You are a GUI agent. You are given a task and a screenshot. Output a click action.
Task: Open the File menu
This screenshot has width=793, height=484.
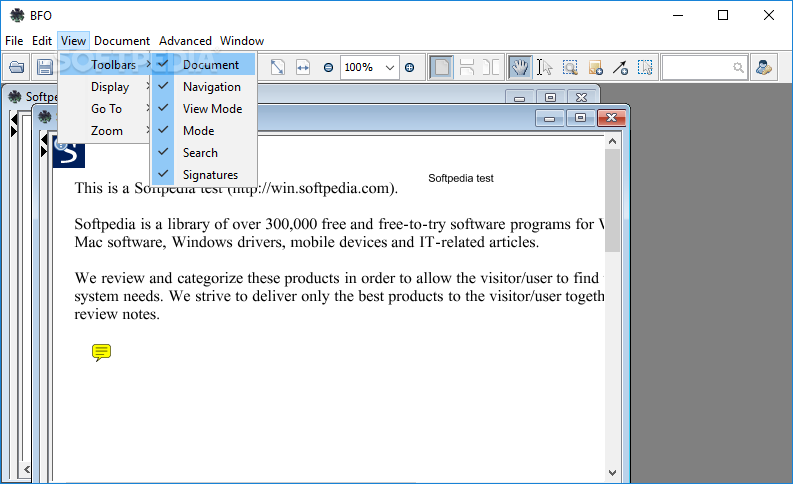pos(14,40)
